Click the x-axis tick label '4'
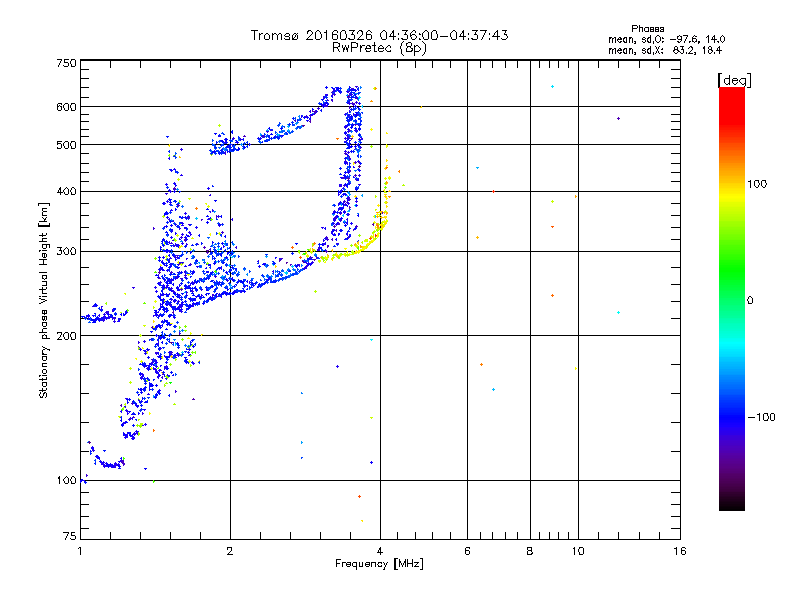Image resolution: width=800 pixels, height=600 pixels. [x=380, y=551]
